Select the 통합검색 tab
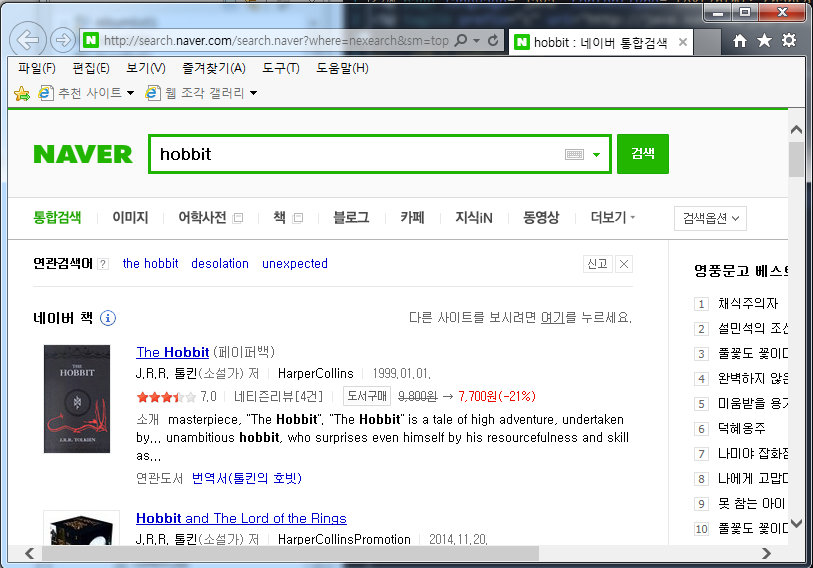Viewport: 813px width, 568px height. (x=57, y=217)
